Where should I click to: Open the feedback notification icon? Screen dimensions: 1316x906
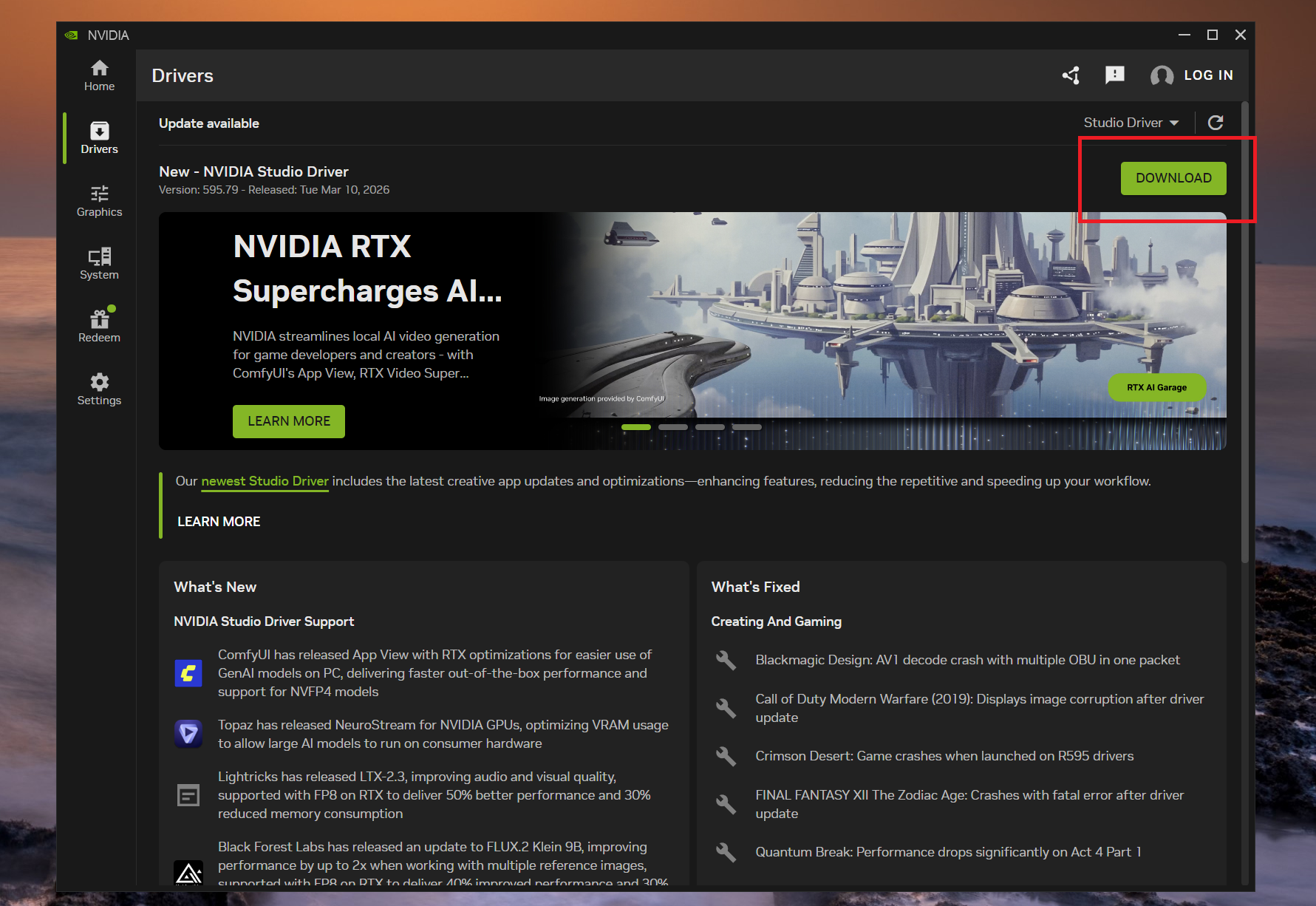(1114, 75)
